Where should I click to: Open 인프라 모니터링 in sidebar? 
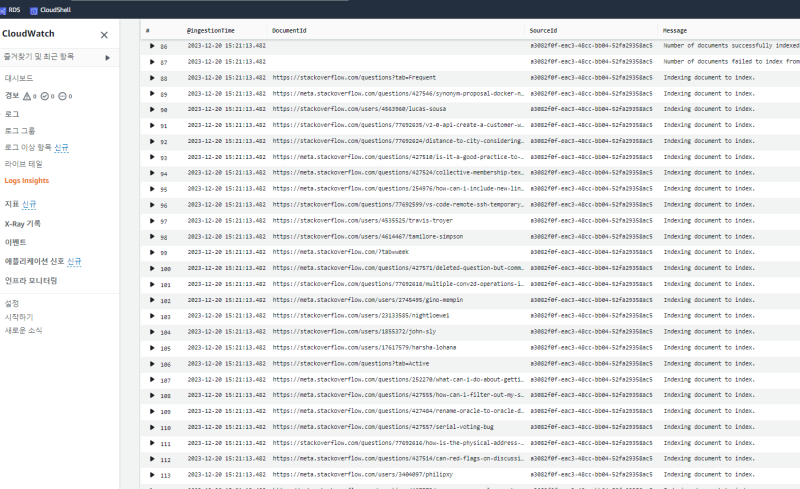[31, 280]
